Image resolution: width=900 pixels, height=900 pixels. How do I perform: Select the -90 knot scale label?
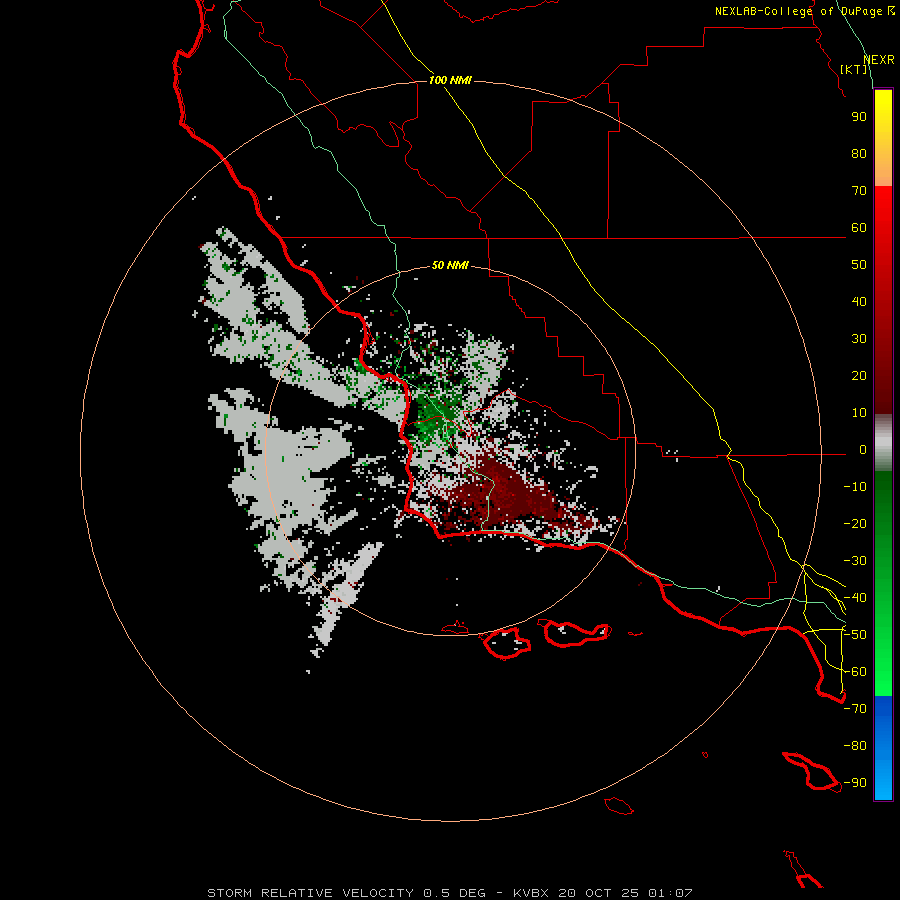coord(855,783)
